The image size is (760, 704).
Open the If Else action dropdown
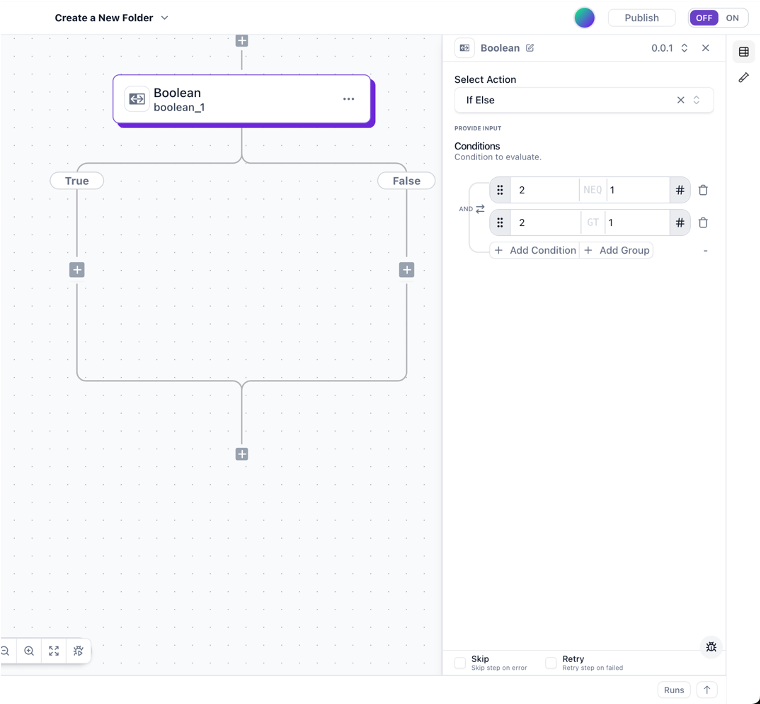696,100
